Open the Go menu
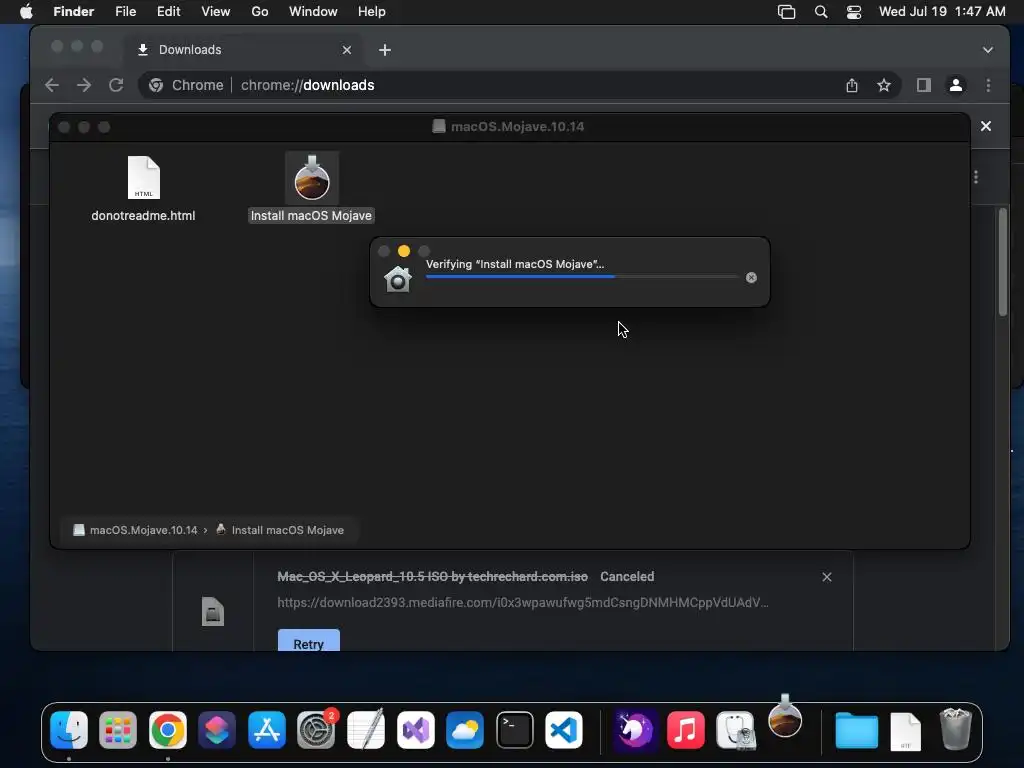The image size is (1024, 768). tap(260, 12)
